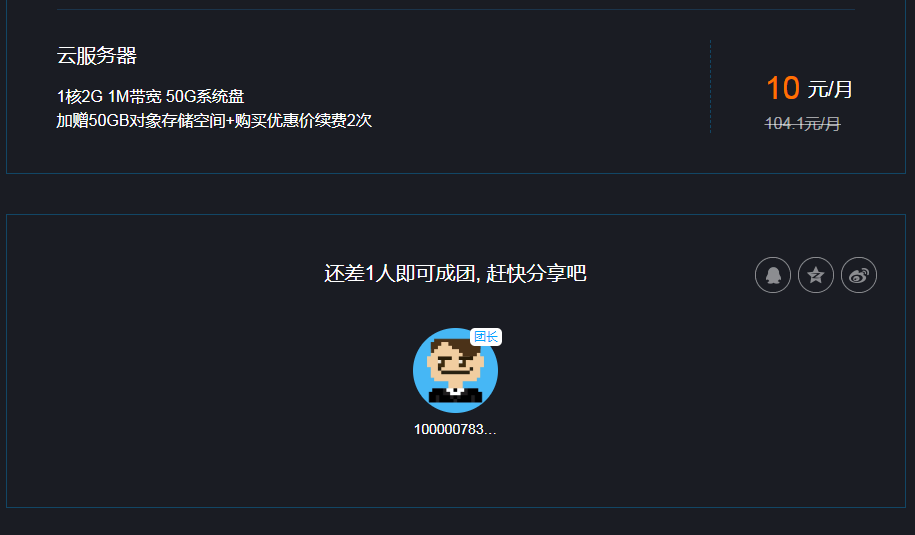The width and height of the screenshot is (915, 535).
Task: Select the username 100000783... below the avatar
Action: pyautogui.click(x=455, y=429)
